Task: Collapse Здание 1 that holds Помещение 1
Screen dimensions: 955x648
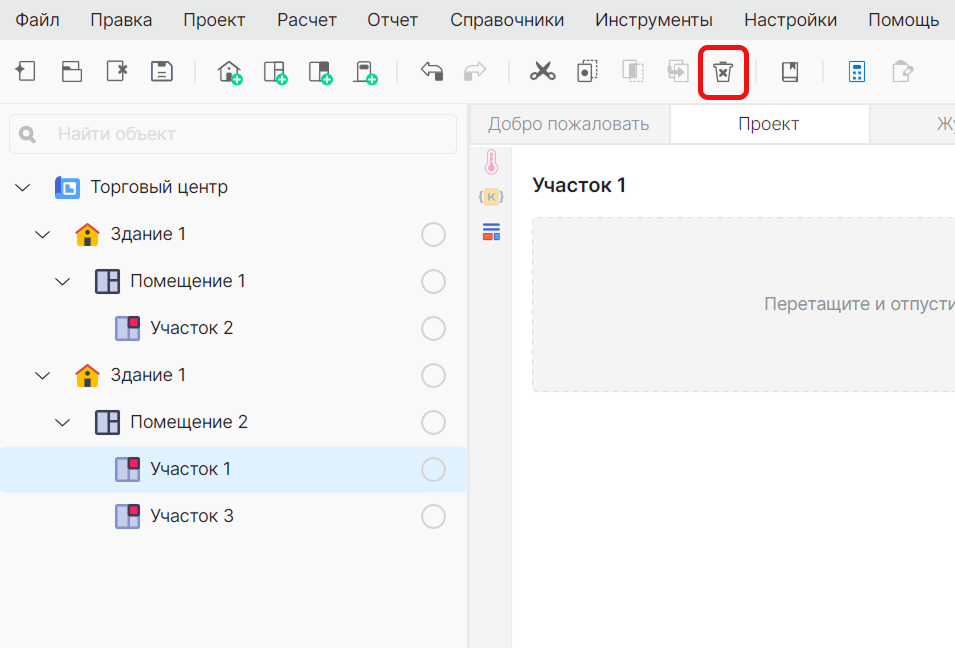Action: tap(43, 234)
